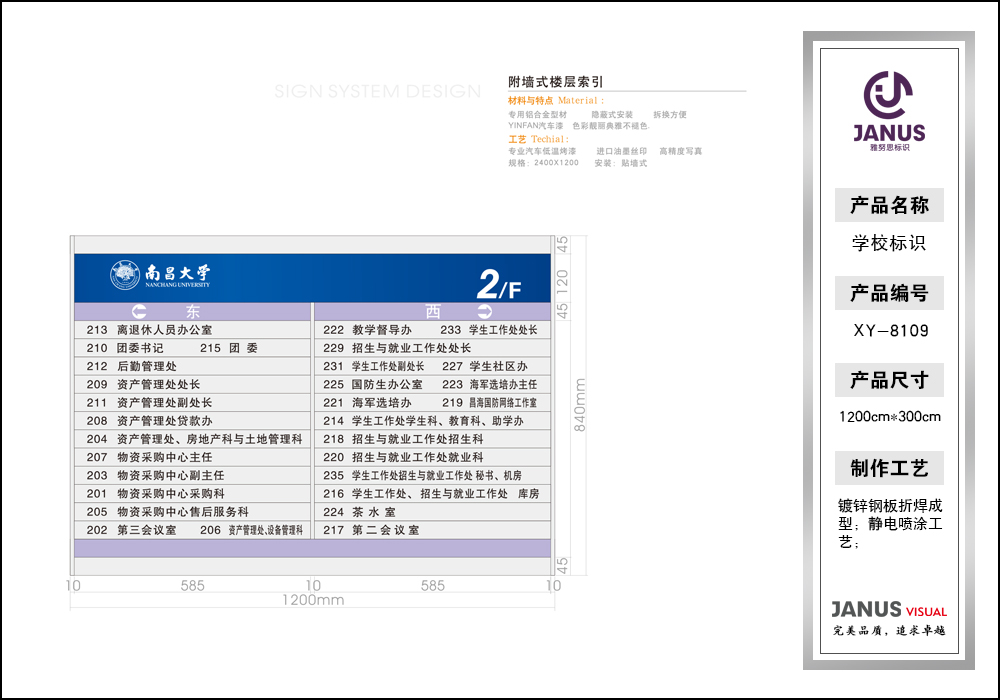Click the JANUS logo emblem

(888, 95)
